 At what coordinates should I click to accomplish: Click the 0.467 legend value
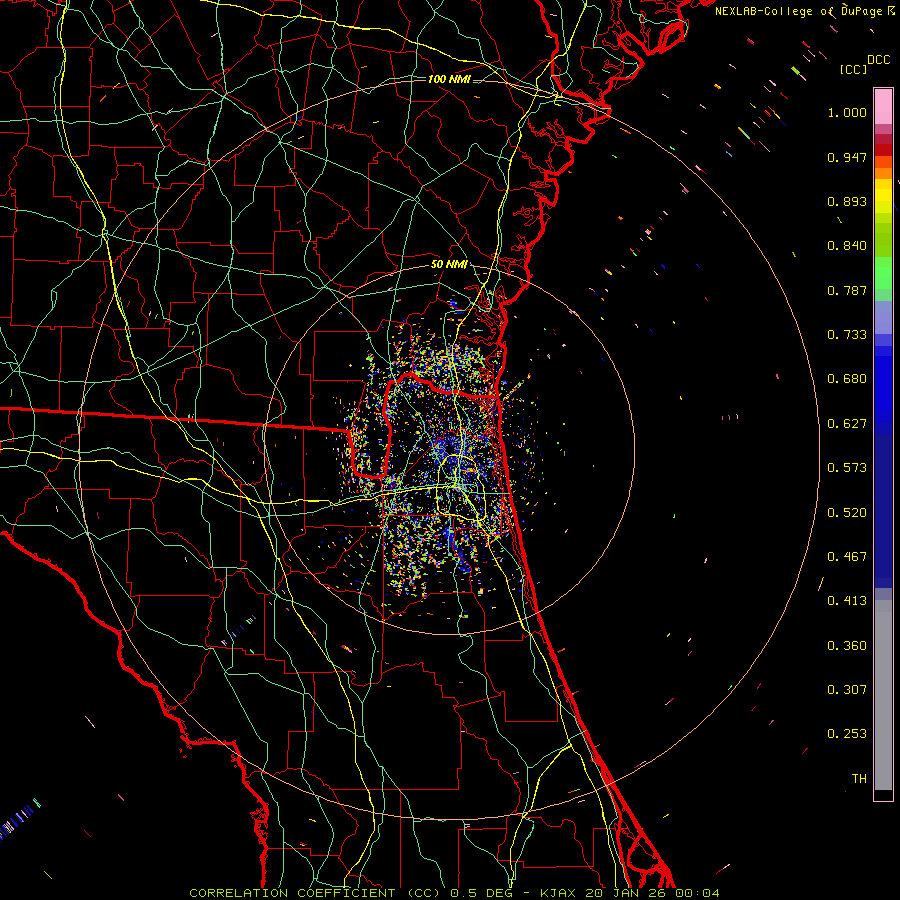(x=847, y=557)
